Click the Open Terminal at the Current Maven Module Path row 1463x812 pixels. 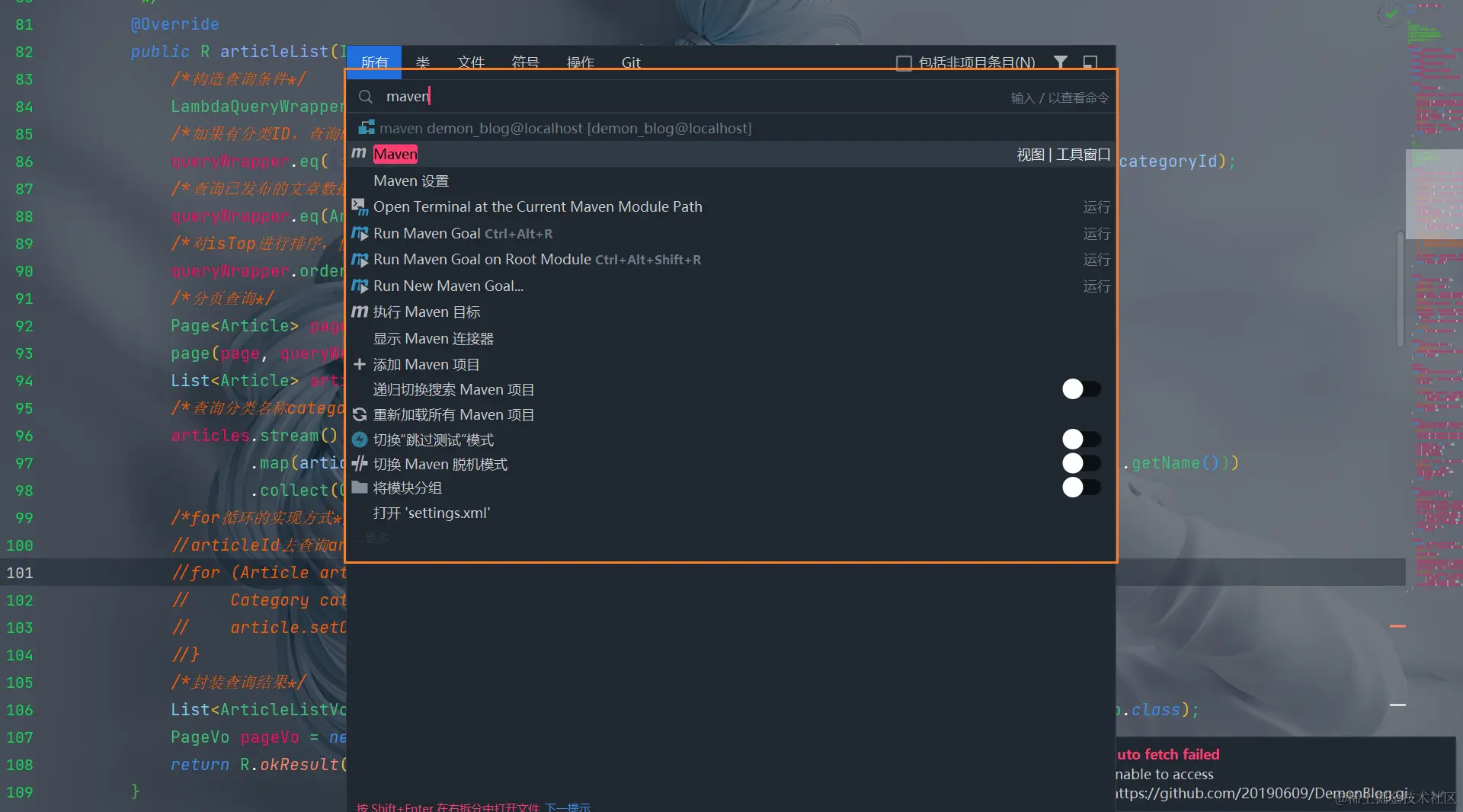pos(731,206)
